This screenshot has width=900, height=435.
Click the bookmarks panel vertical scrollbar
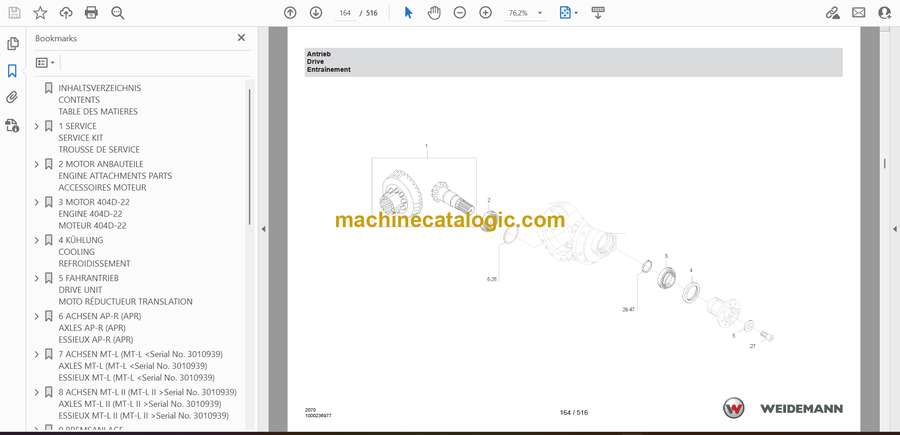click(249, 155)
